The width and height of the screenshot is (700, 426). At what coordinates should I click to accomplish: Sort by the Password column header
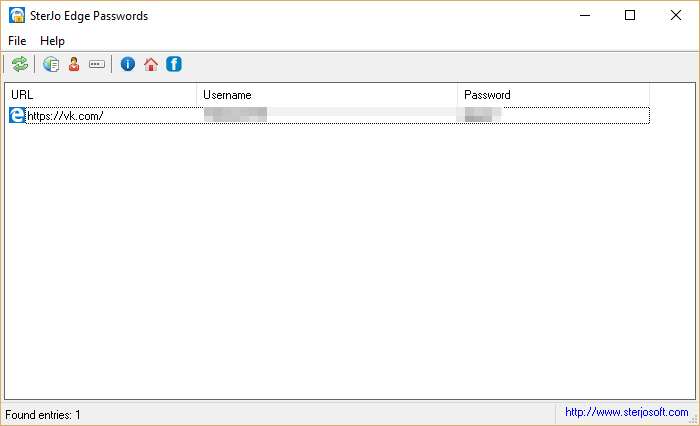(553, 95)
